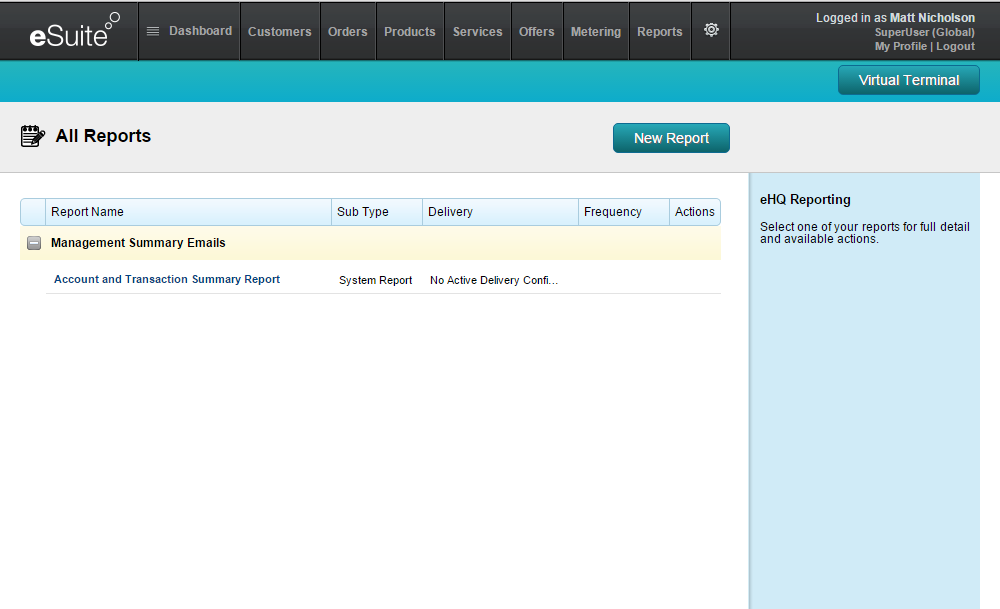Open the My Profile link
The width and height of the screenshot is (1000, 609).
(900, 47)
